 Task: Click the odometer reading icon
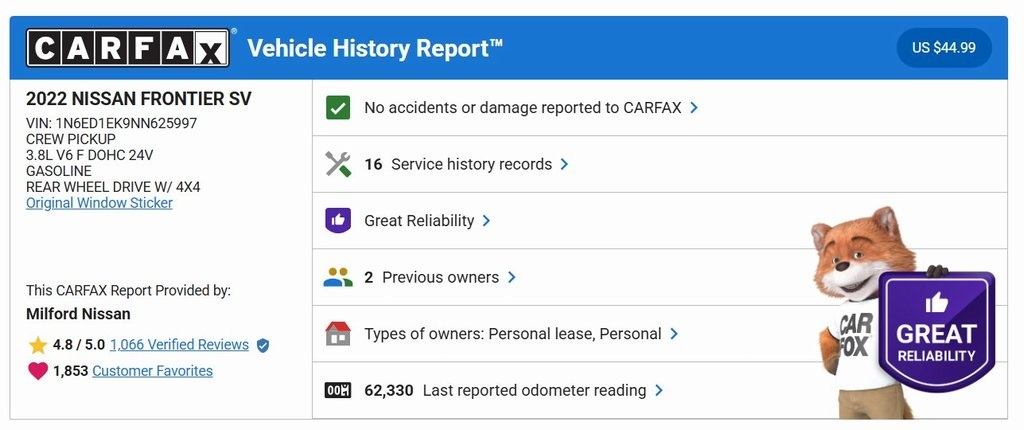coord(338,390)
